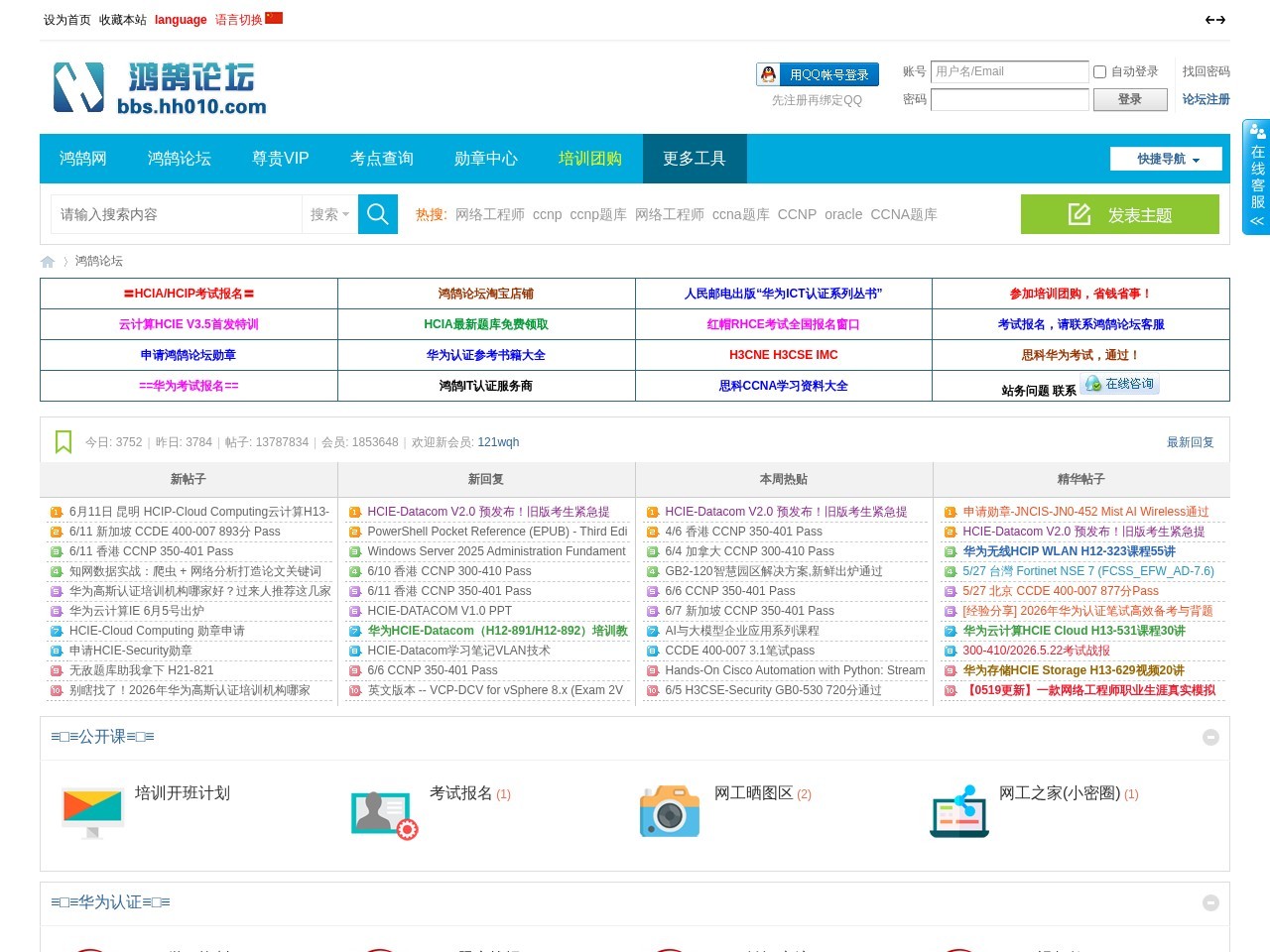Focus the 请输入搜索内容 search box

click(177, 214)
